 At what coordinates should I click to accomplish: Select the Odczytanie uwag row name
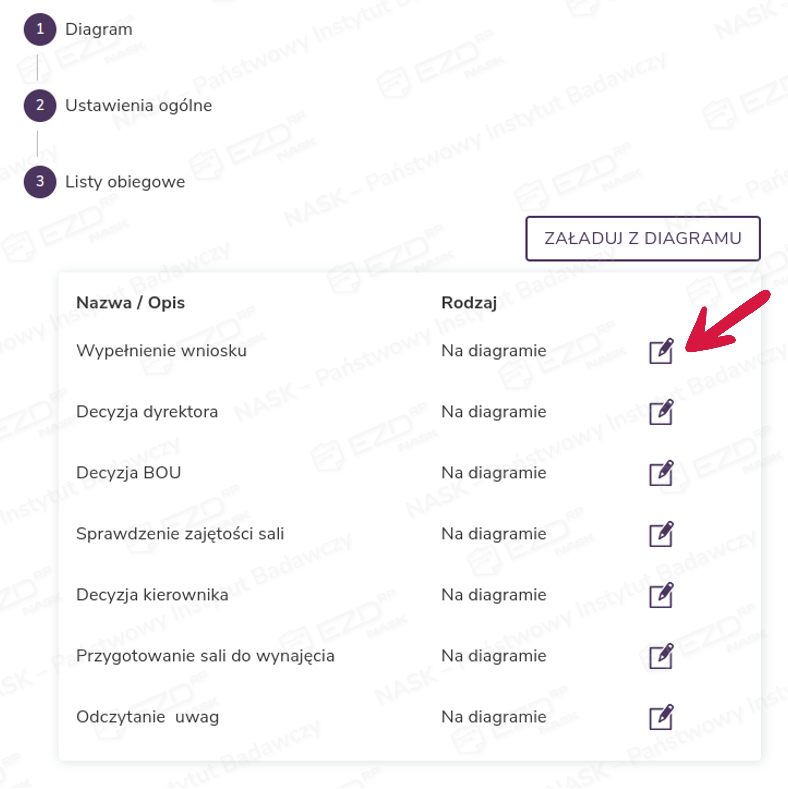click(x=147, y=718)
